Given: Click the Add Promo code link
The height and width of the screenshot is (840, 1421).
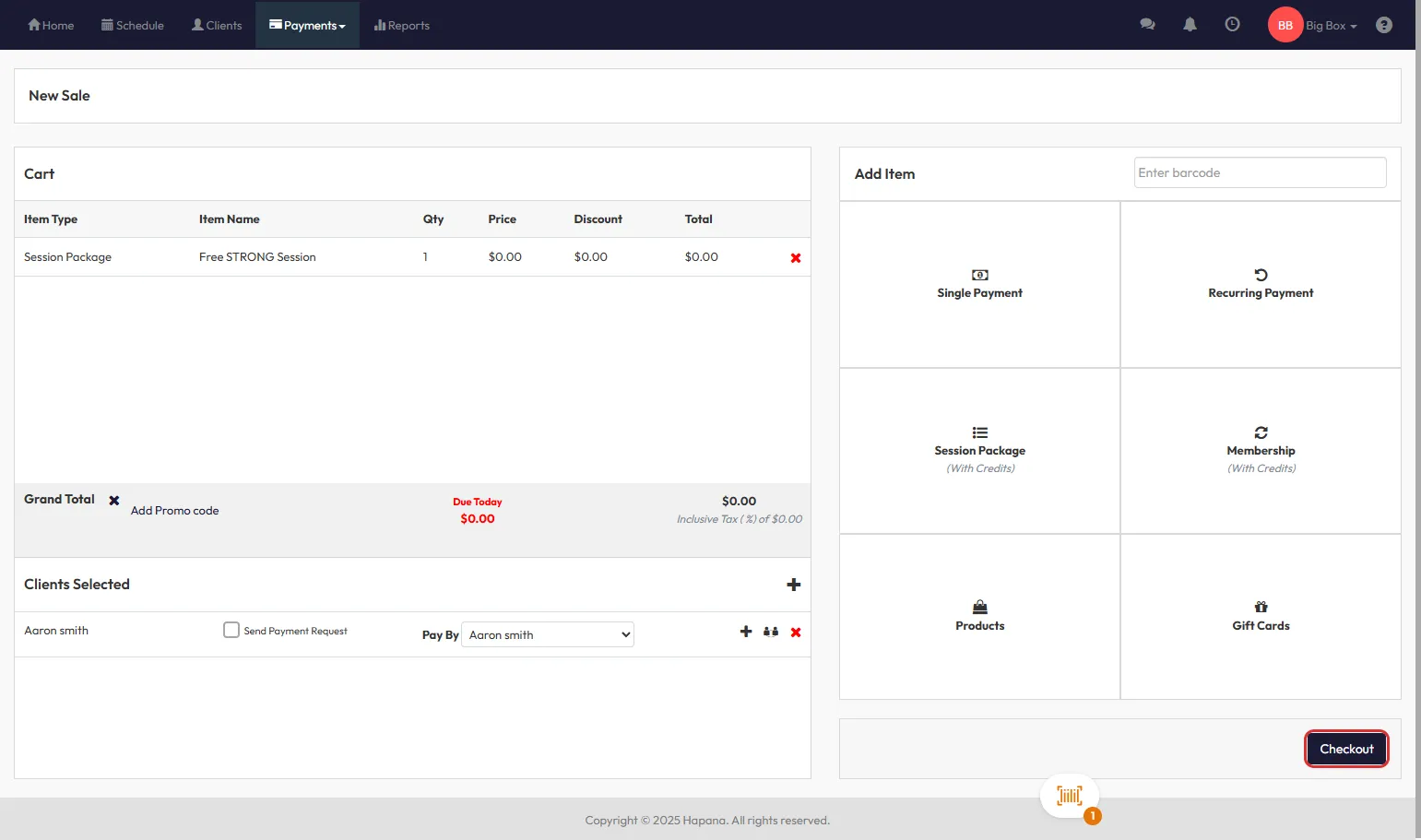Looking at the screenshot, I should pos(174,511).
